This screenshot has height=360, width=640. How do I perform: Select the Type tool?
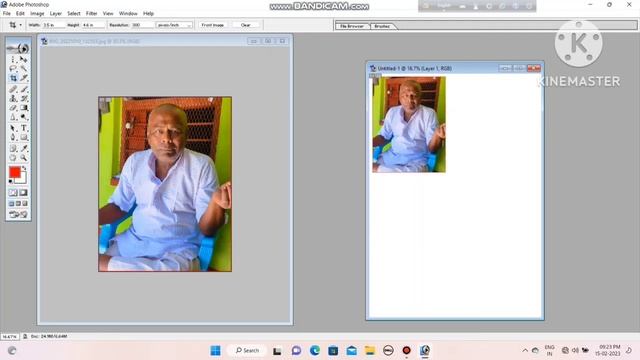tap(24, 128)
